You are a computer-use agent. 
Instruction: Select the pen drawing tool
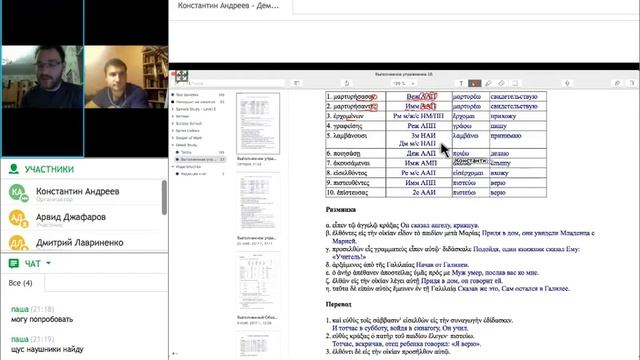tap(488, 83)
